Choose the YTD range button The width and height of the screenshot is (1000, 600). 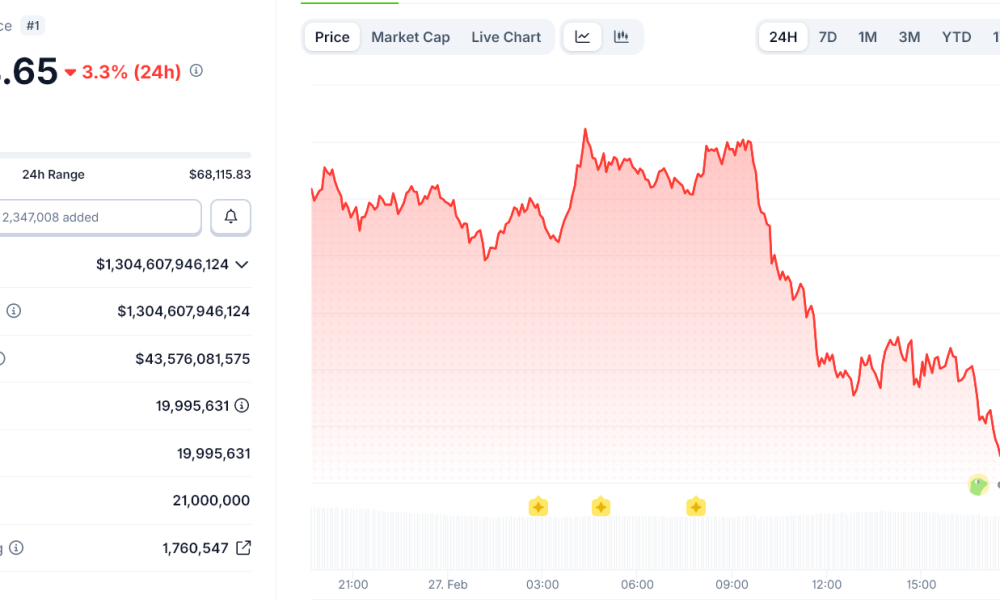click(x=956, y=37)
